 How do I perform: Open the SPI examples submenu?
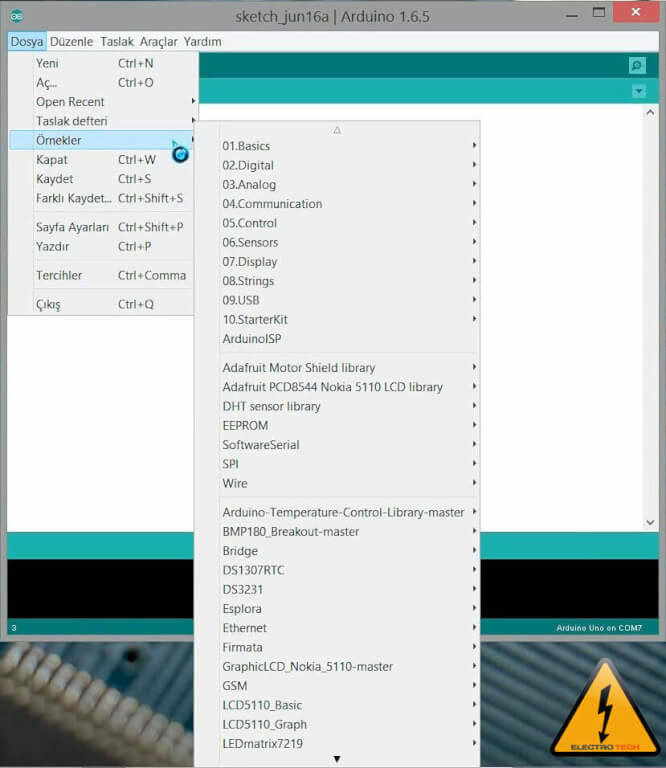tap(337, 464)
